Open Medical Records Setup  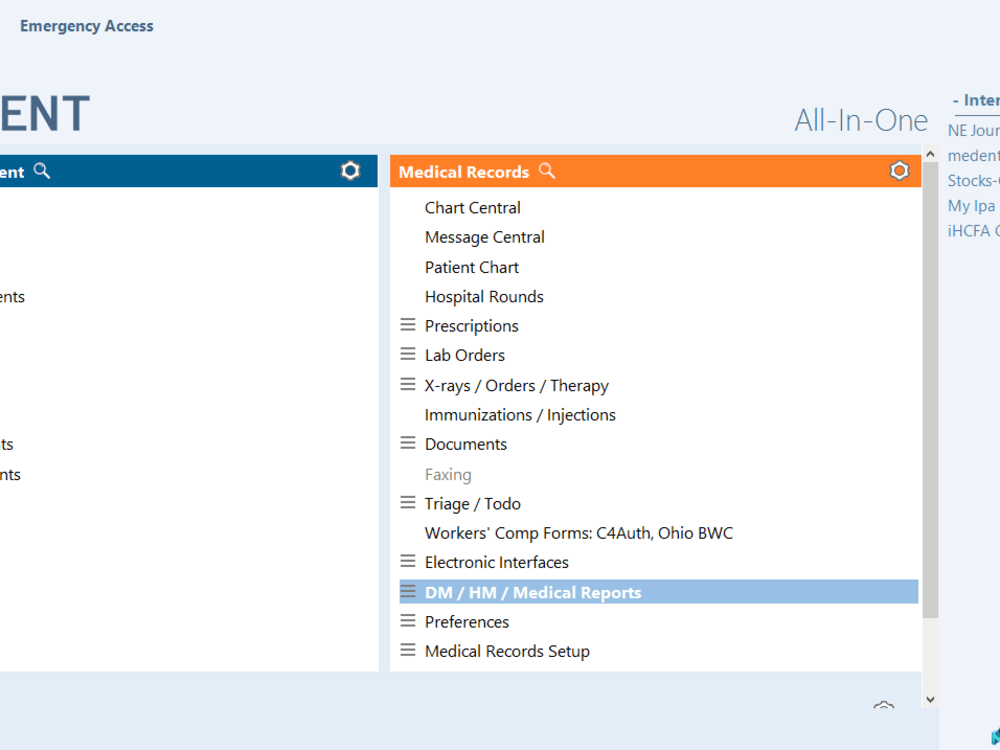[507, 651]
